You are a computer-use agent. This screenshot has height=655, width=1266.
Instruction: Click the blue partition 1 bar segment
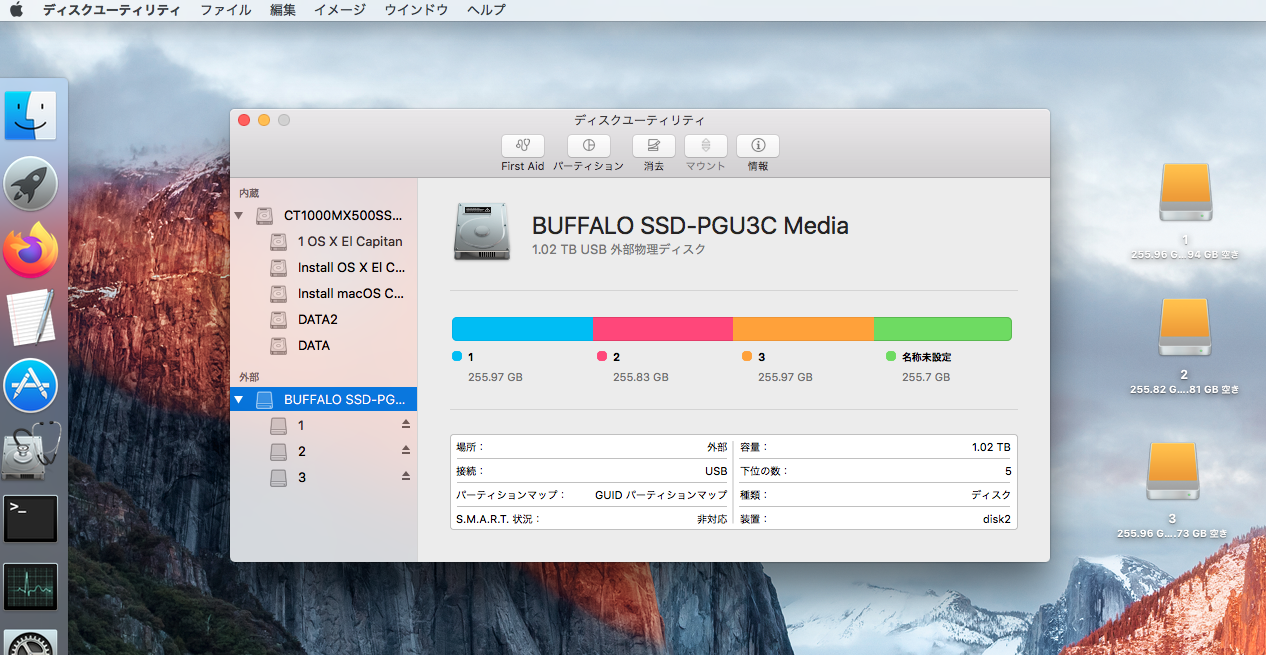pyautogui.click(x=523, y=329)
